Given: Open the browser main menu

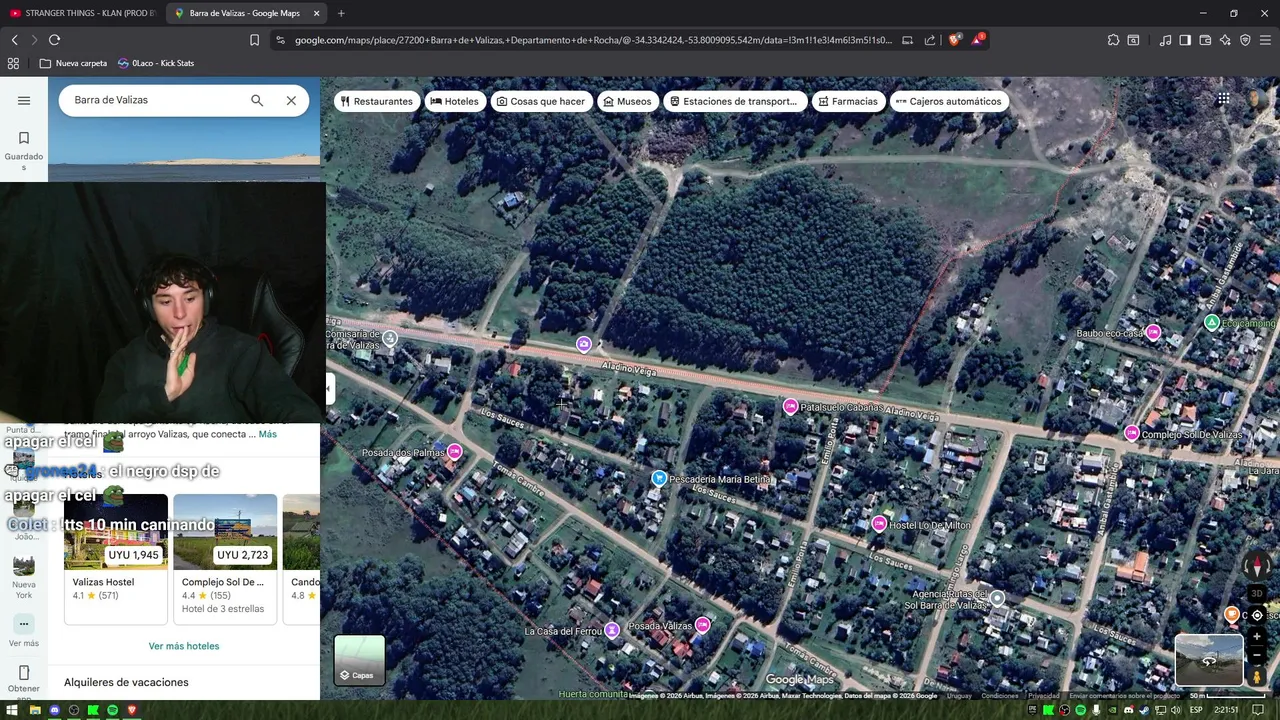Looking at the screenshot, I should point(1265,40).
